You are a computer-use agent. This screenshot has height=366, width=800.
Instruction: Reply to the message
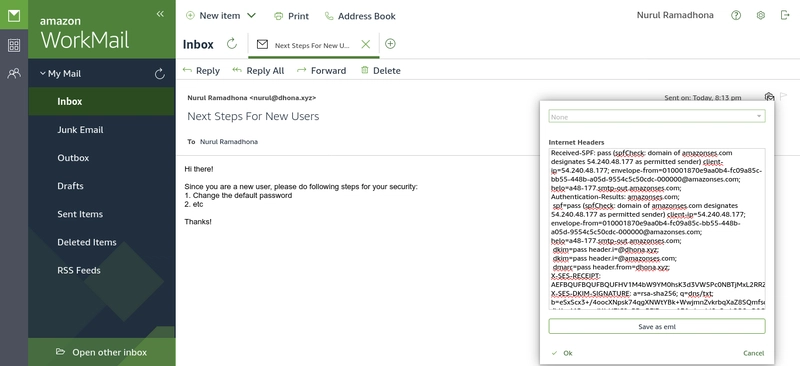point(201,70)
